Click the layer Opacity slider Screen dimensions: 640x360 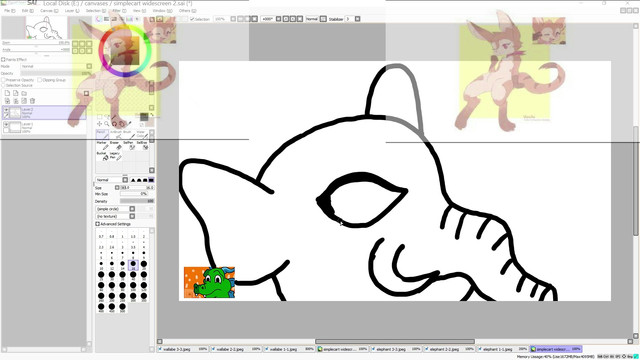point(56,73)
